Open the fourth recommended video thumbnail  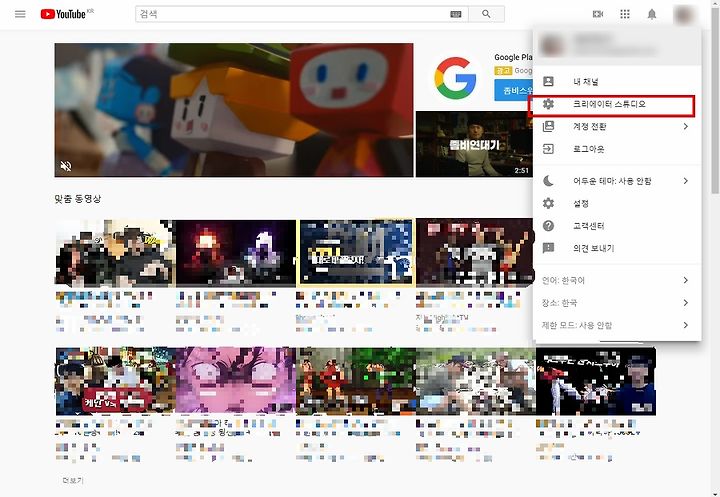pyautogui.click(x=475, y=253)
